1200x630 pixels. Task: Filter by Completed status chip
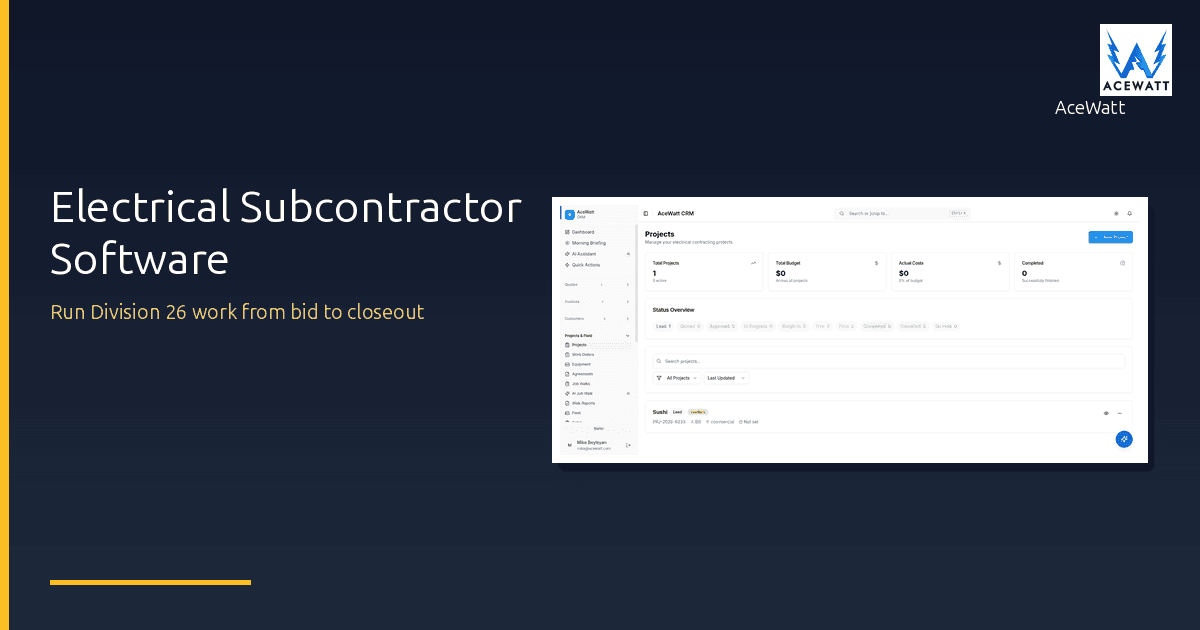[877, 326]
